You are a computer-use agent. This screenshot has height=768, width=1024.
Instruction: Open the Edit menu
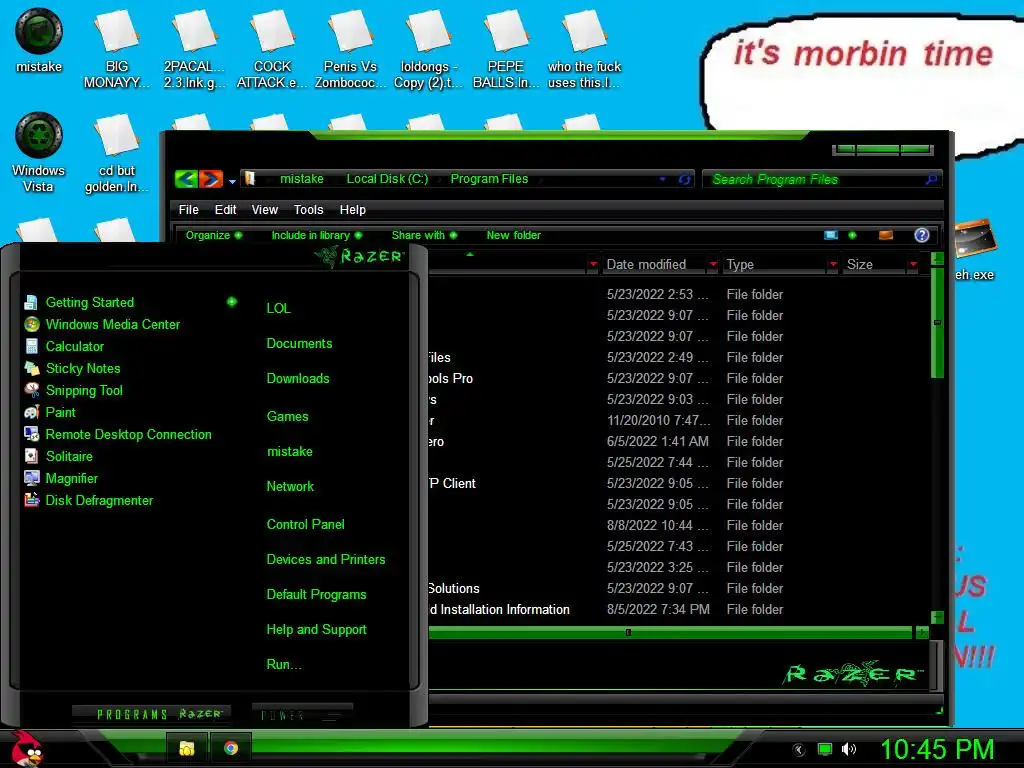[225, 210]
